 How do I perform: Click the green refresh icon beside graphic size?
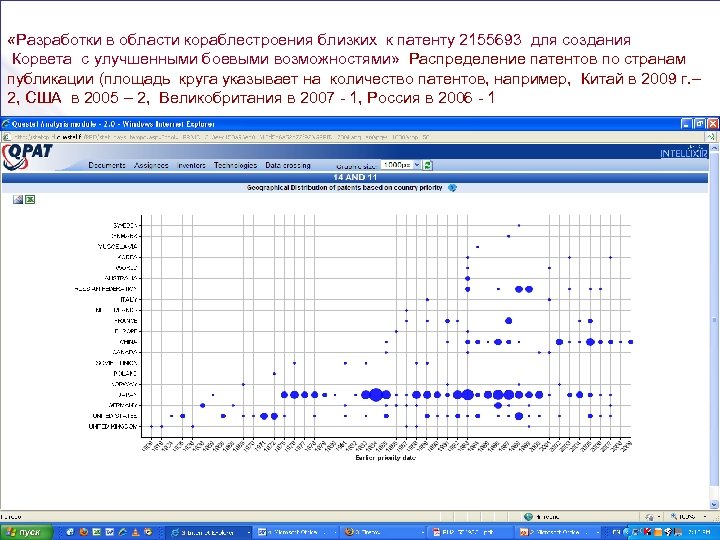(x=428, y=165)
